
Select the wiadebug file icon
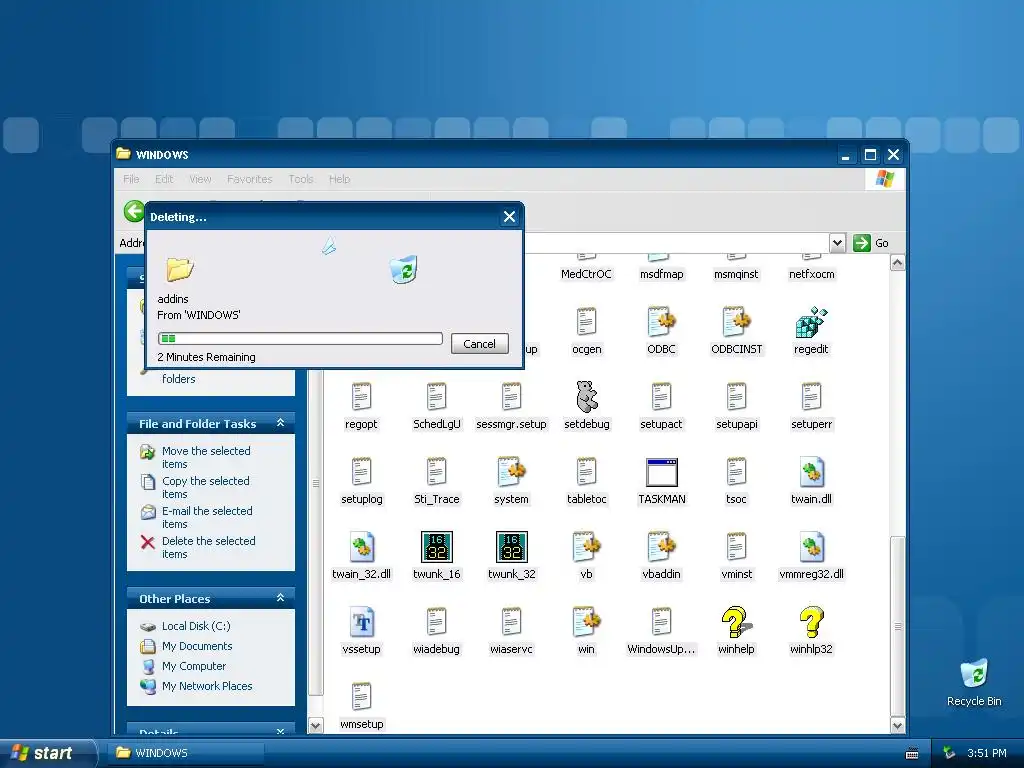[436, 622]
